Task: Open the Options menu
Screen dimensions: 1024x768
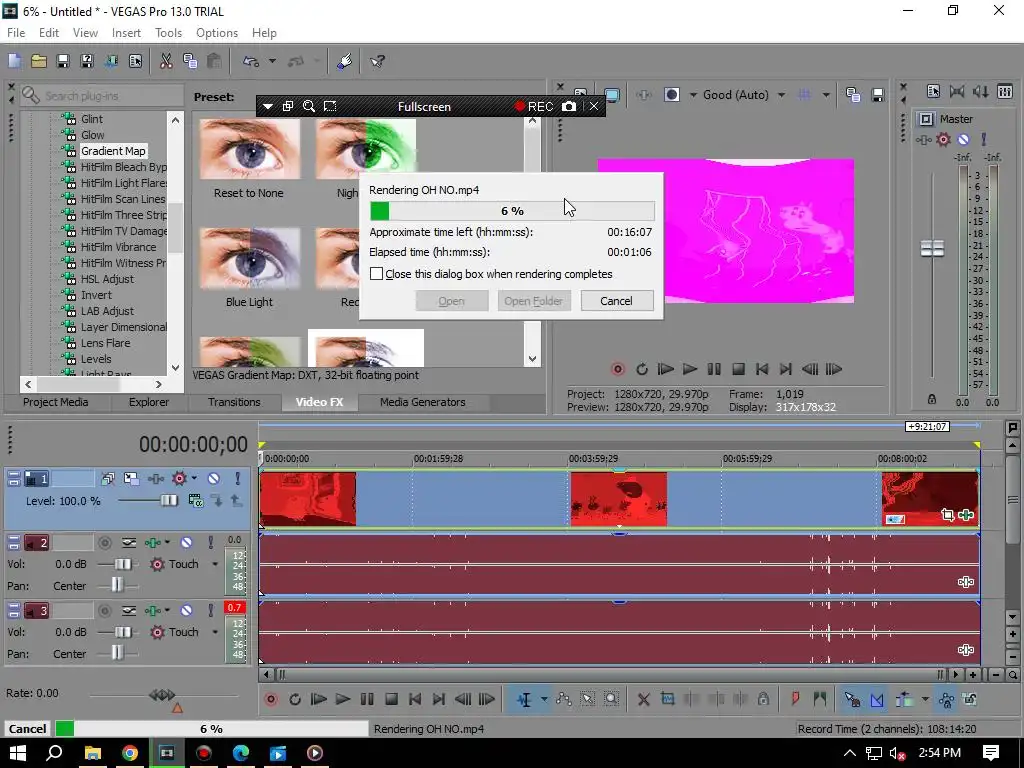Action: coord(217,33)
